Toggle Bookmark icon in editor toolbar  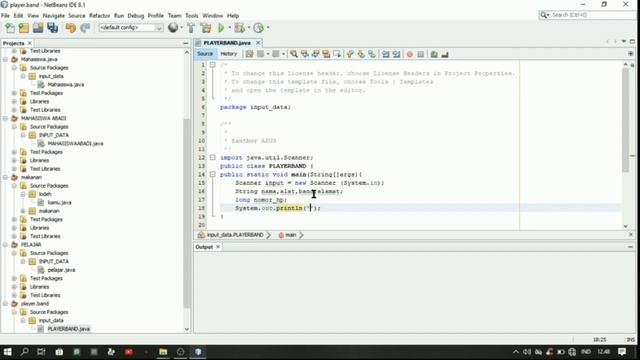tap(371, 54)
